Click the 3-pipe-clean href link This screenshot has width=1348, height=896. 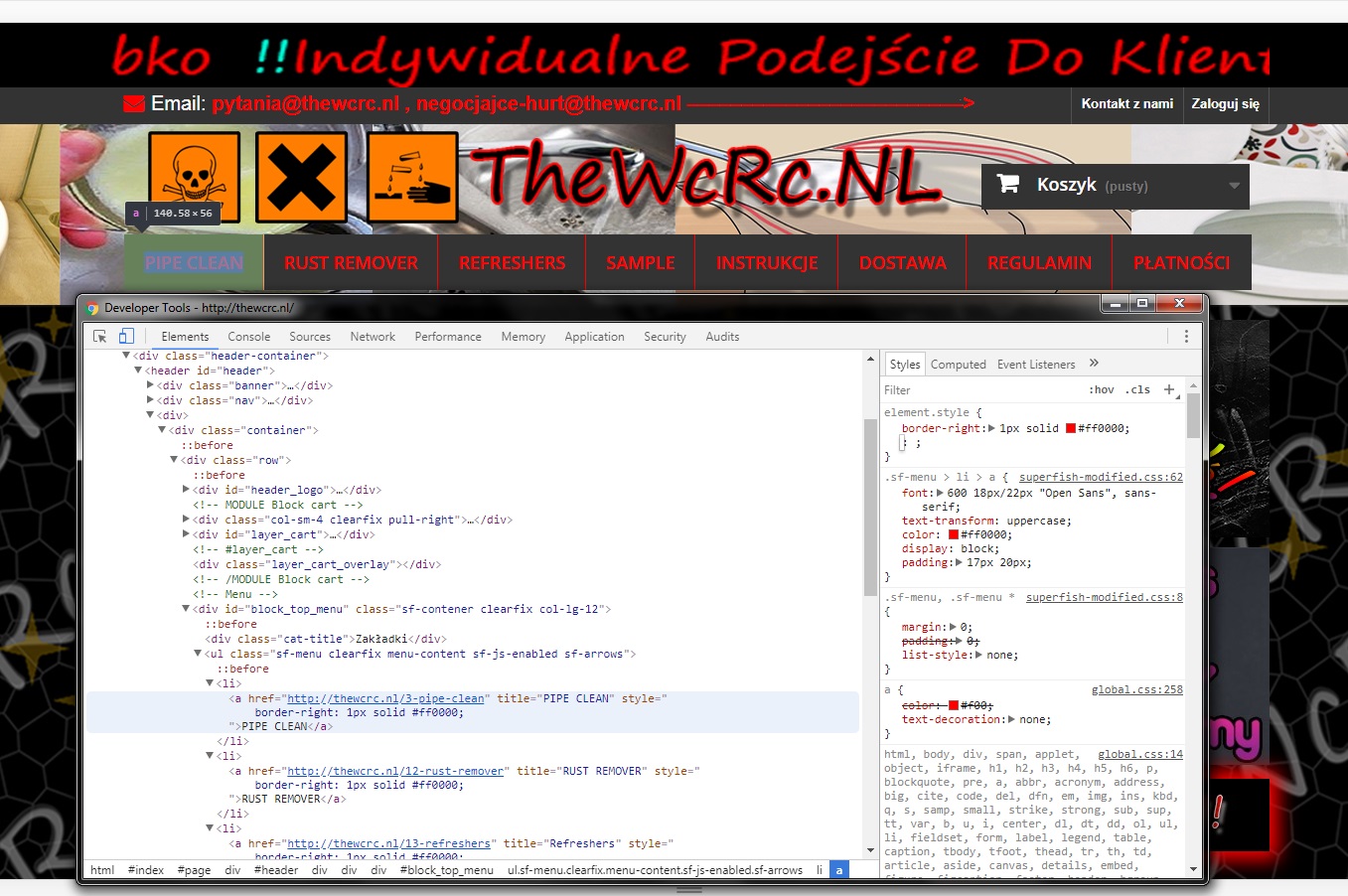[385, 699]
